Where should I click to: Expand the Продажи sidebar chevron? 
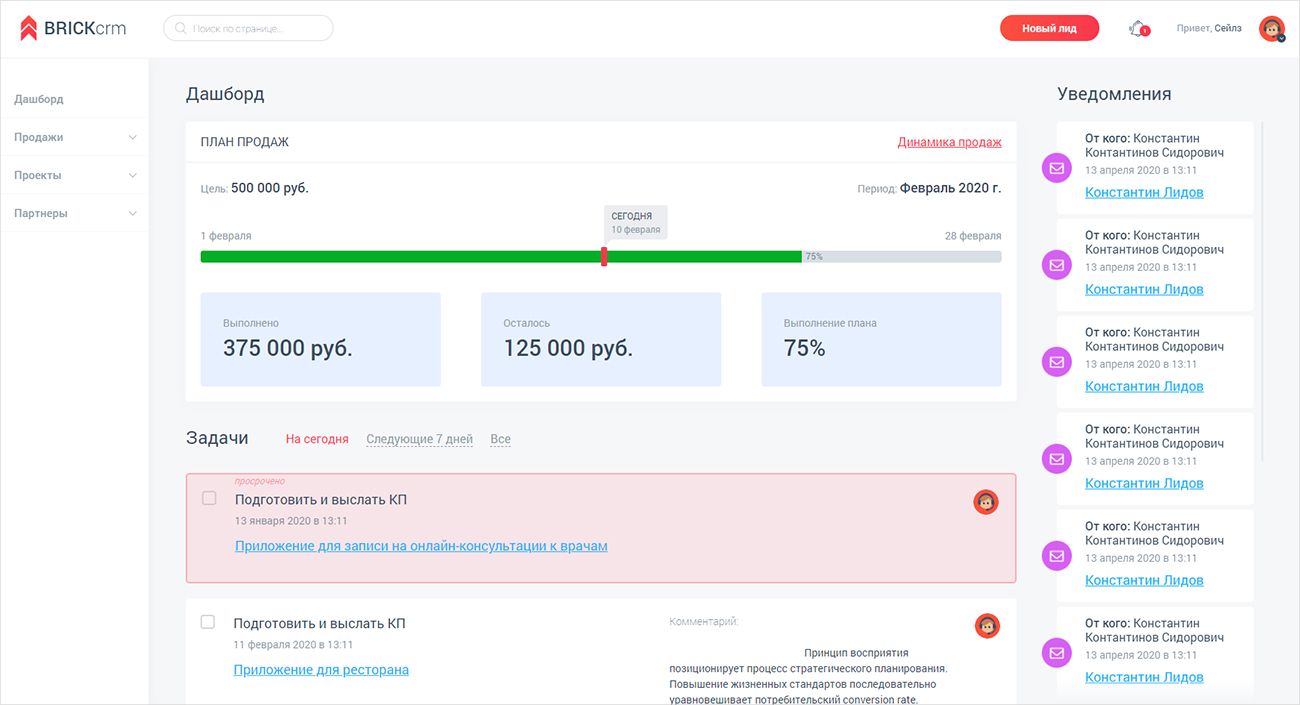133,138
